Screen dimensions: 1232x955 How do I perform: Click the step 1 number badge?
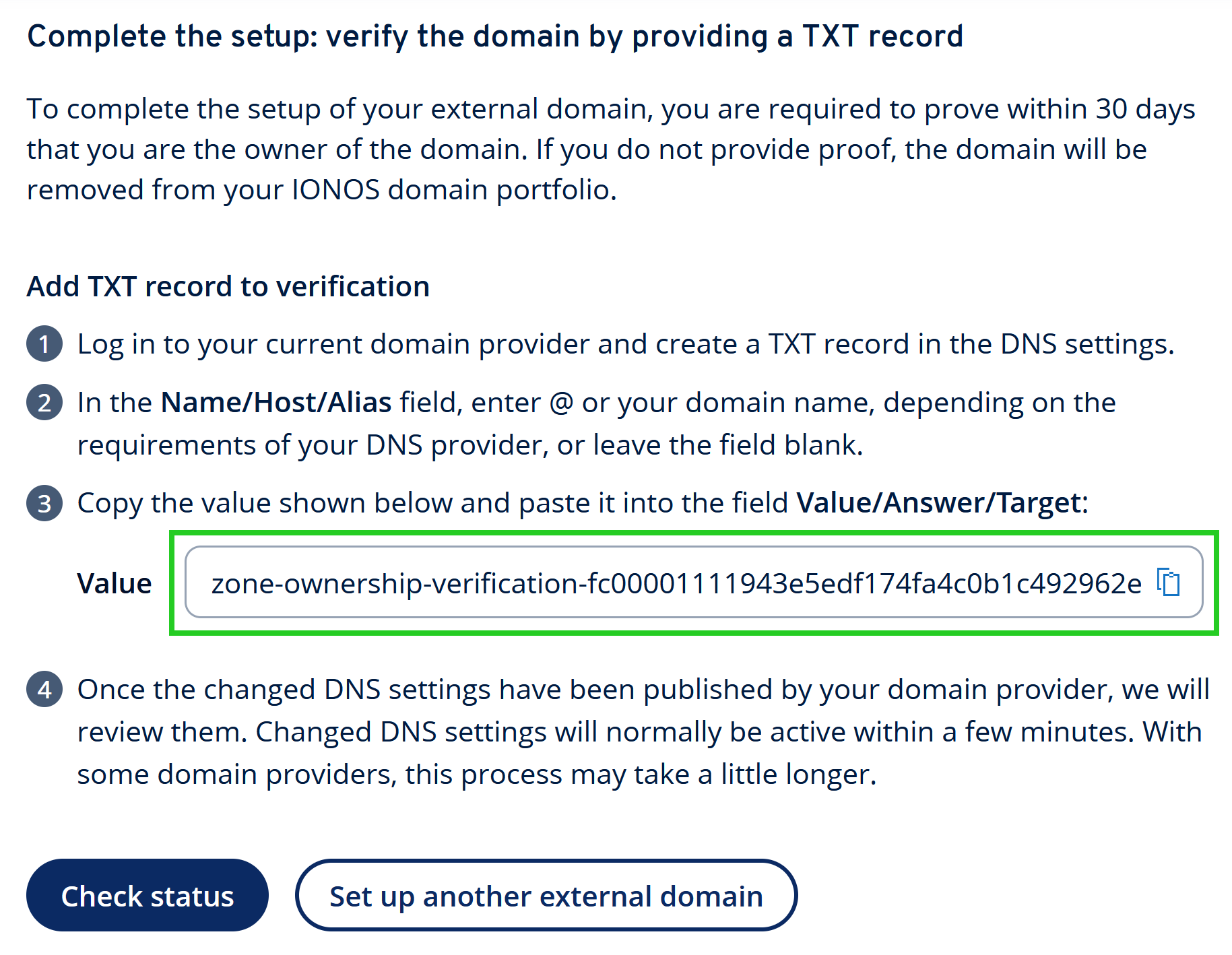coord(44,344)
